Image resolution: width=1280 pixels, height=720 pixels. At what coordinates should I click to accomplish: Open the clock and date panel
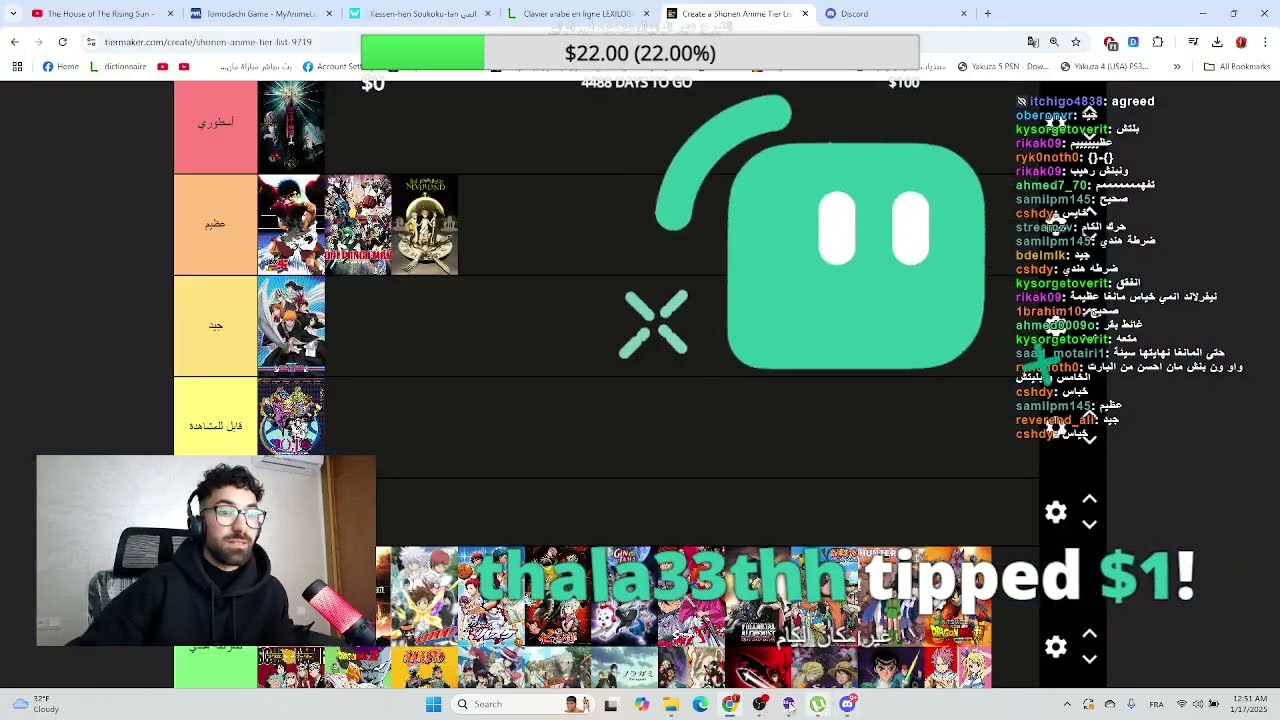1249,704
